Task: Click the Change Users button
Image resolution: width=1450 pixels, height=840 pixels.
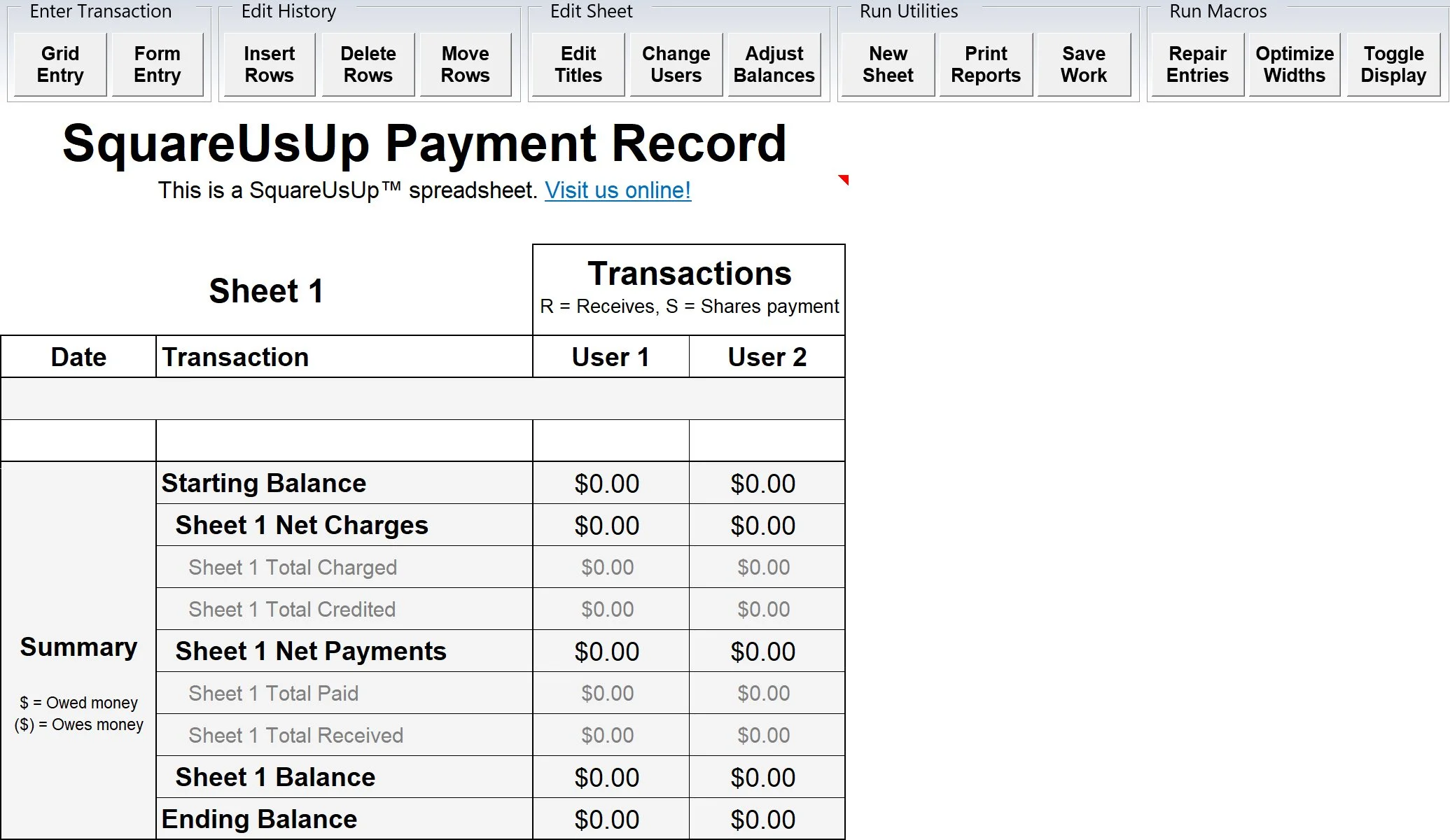Action: coord(676,64)
